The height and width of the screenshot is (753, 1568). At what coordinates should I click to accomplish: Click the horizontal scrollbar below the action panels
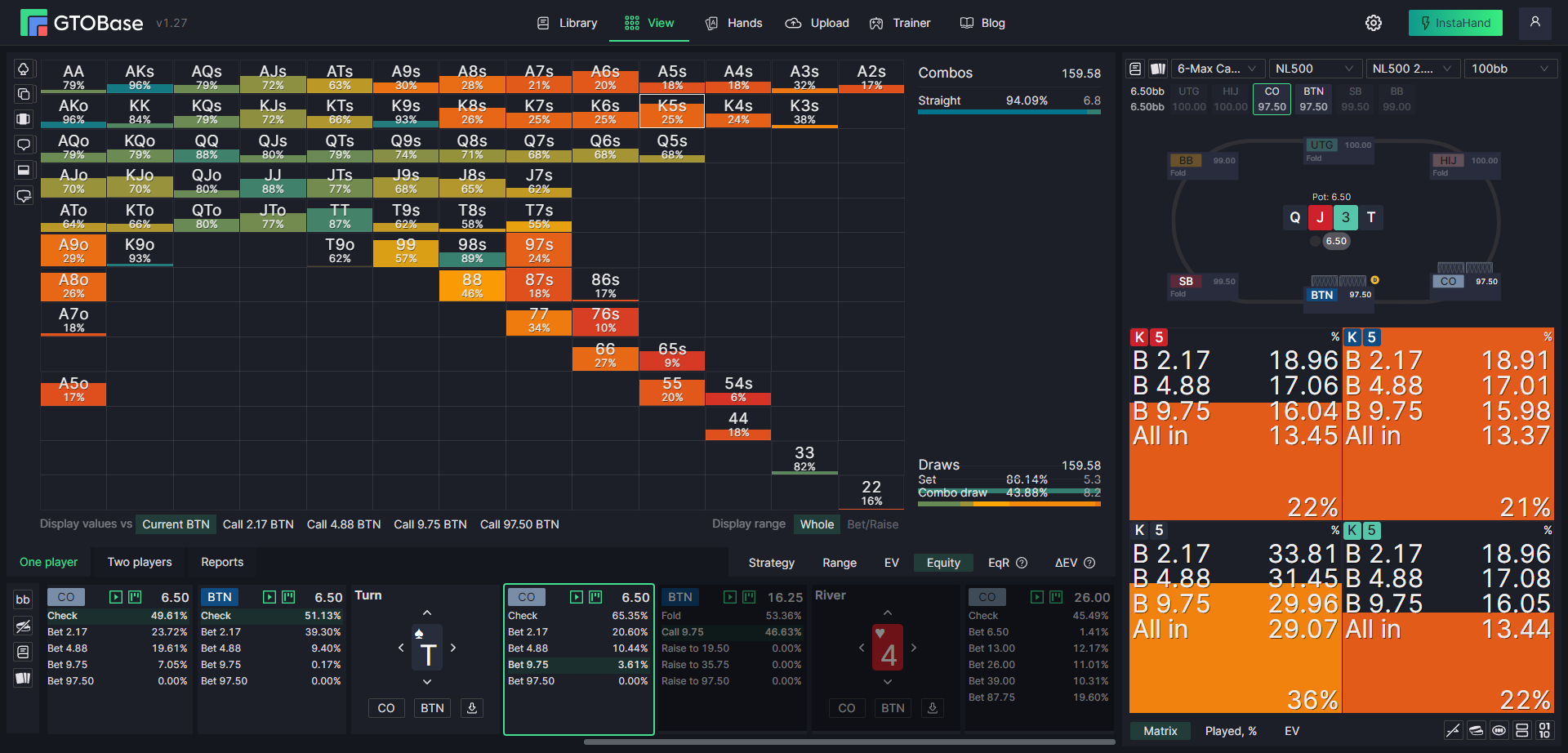pyautogui.click(x=849, y=742)
